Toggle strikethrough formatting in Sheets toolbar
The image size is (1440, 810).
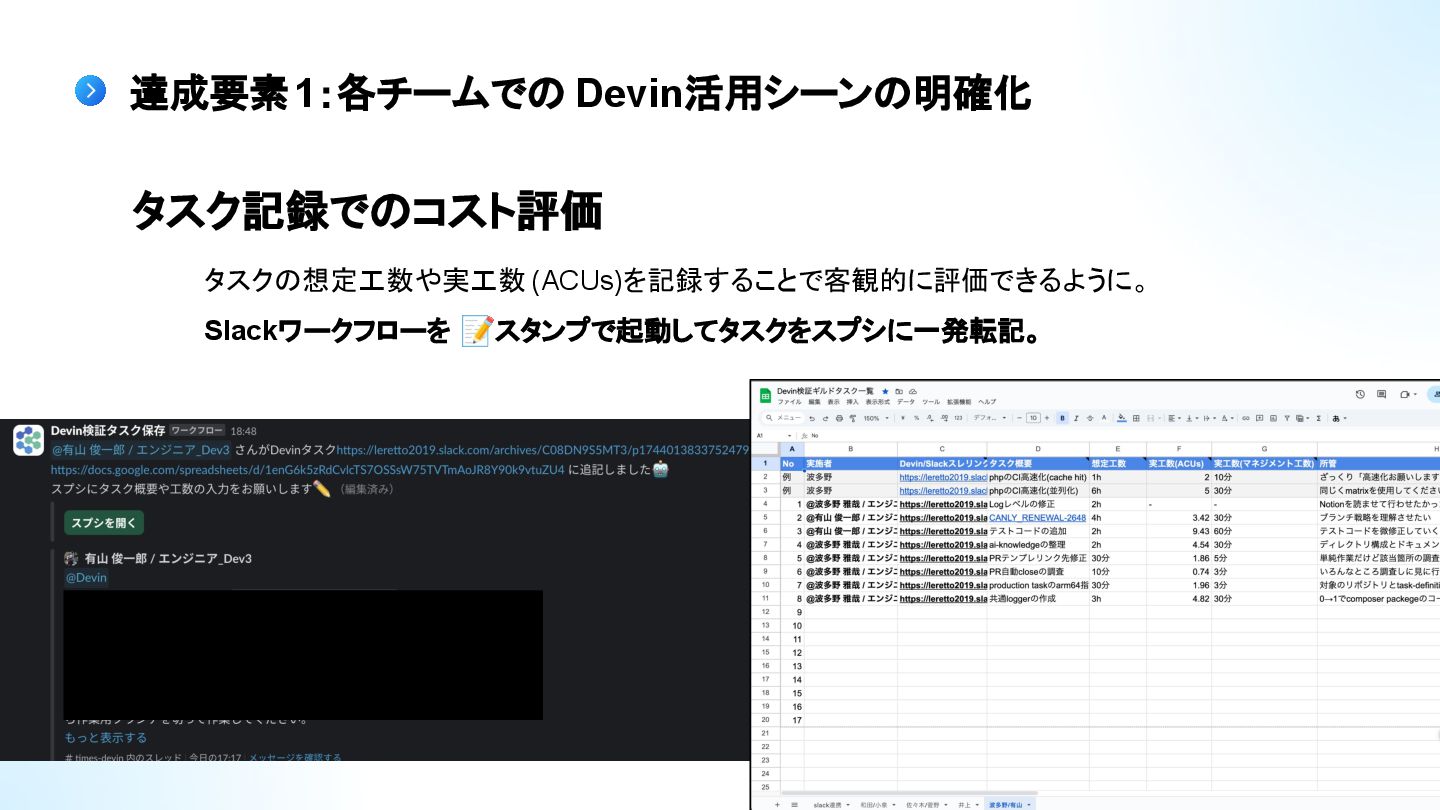1090,418
